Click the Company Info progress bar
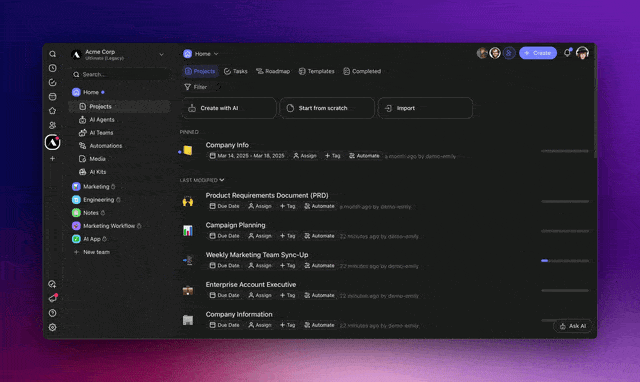The width and height of the screenshot is (640, 382). 565,151
